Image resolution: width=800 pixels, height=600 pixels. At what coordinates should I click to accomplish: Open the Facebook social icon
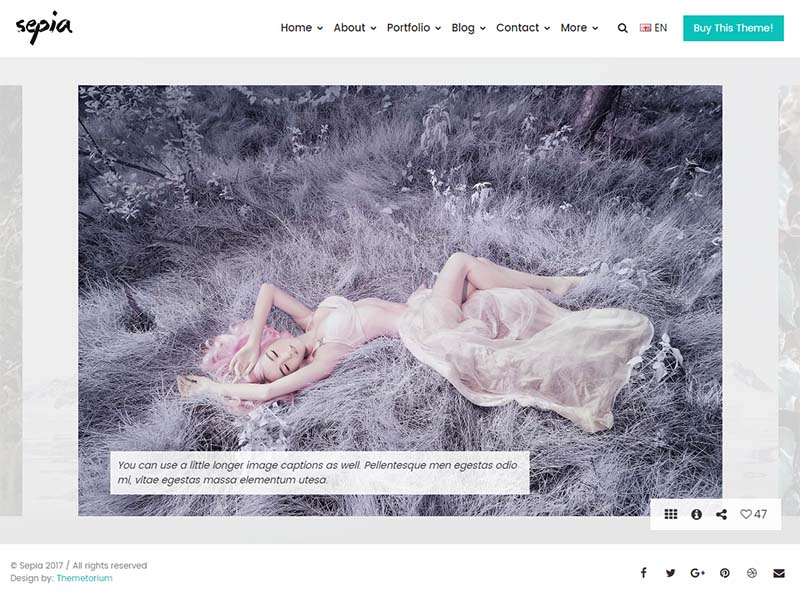click(x=643, y=573)
